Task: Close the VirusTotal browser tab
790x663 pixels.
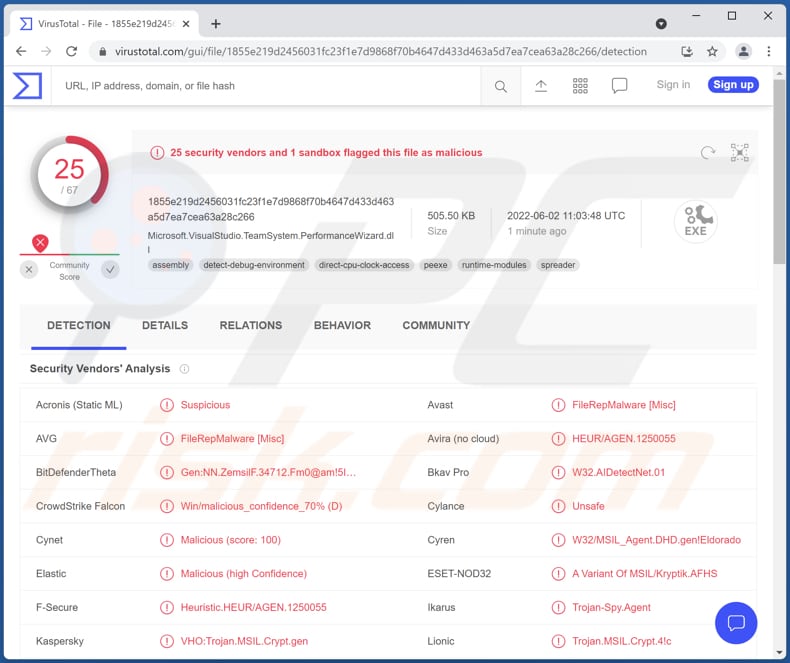Action: (x=186, y=24)
